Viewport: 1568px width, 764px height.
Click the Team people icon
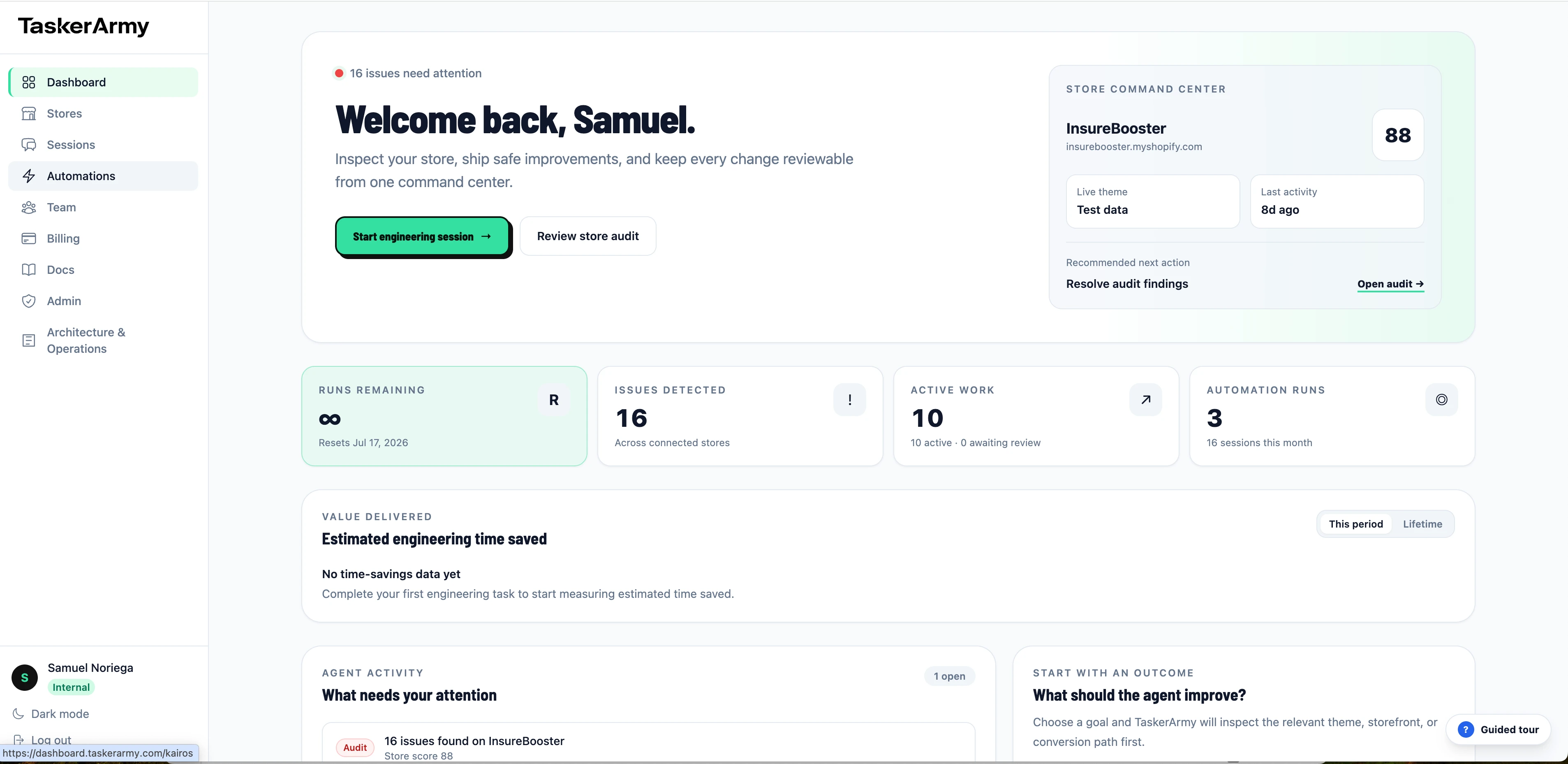29,207
